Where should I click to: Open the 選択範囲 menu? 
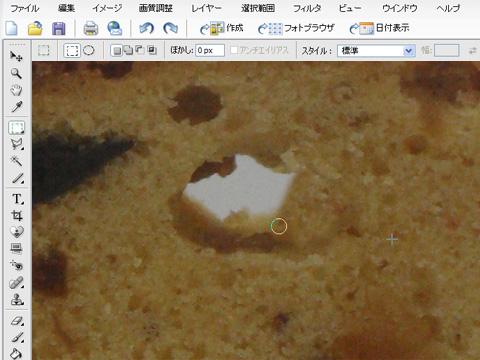[x=258, y=8]
